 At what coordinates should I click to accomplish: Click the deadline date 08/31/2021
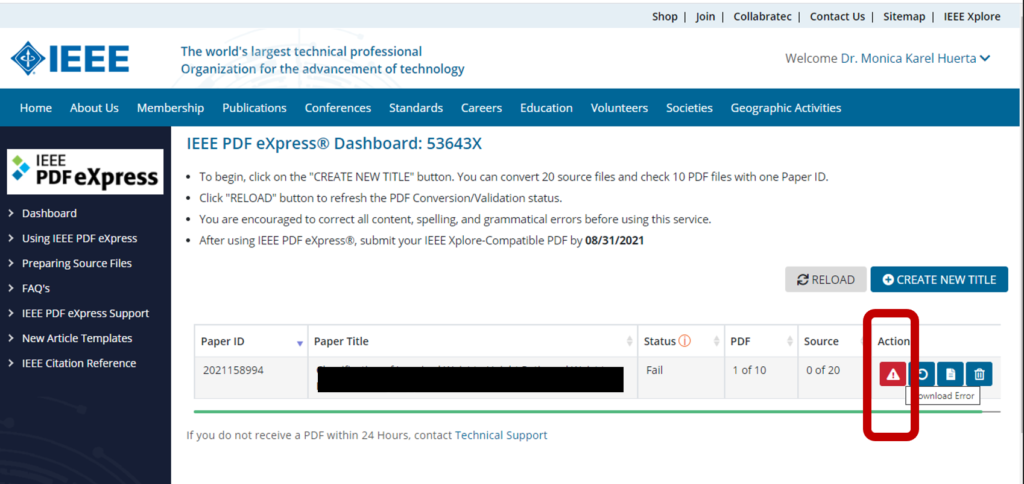[x=615, y=240]
